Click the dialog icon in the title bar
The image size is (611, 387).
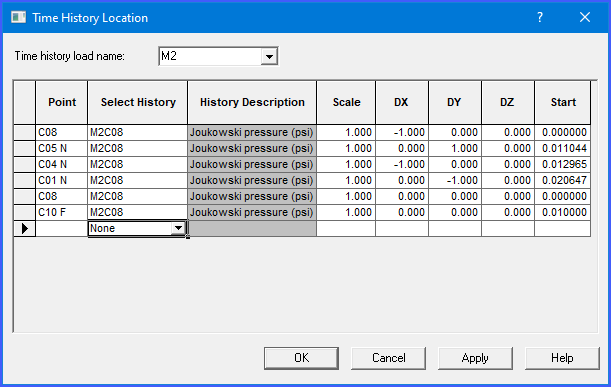coord(18,17)
